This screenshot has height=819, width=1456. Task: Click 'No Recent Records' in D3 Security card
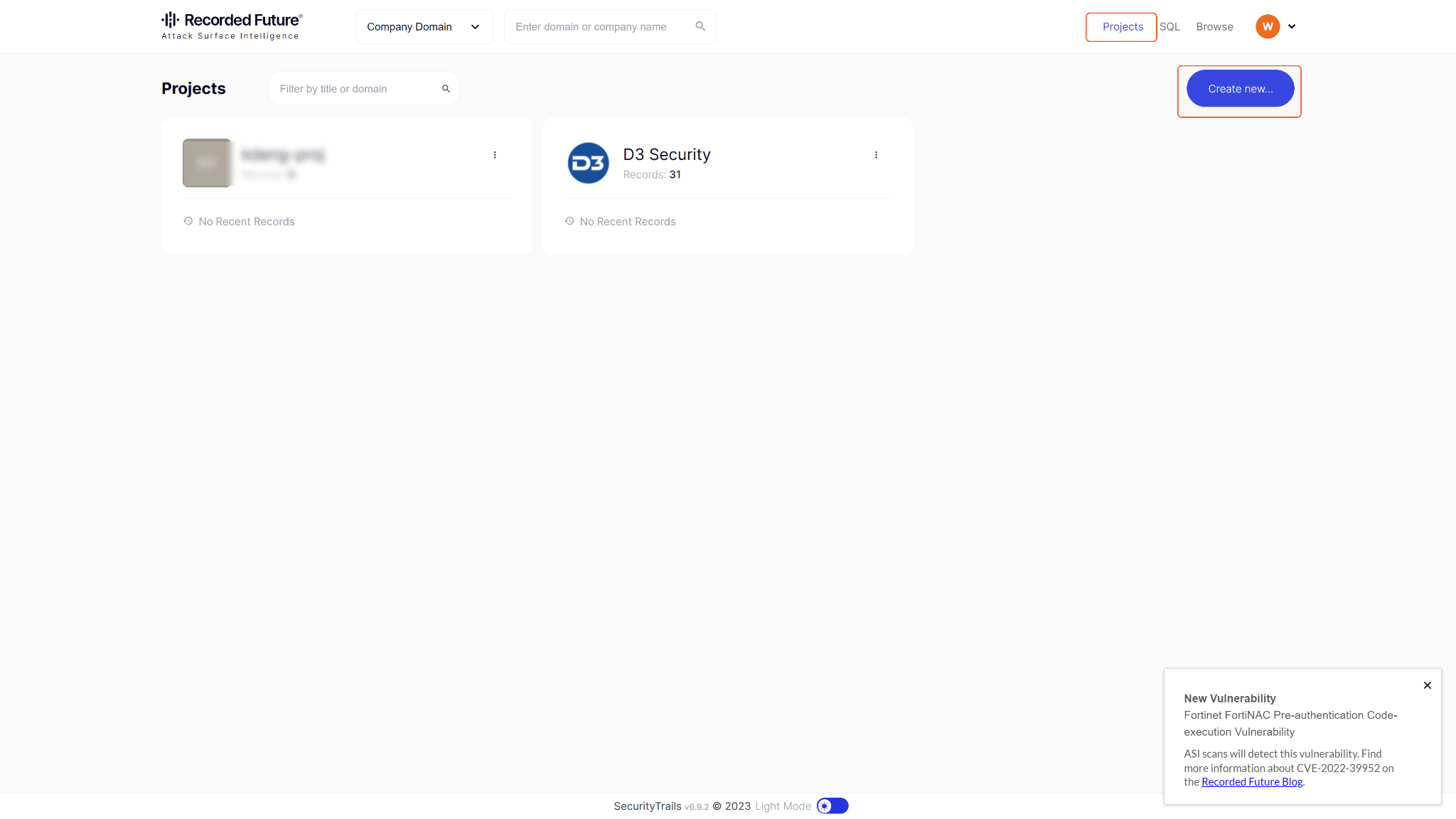628,222
